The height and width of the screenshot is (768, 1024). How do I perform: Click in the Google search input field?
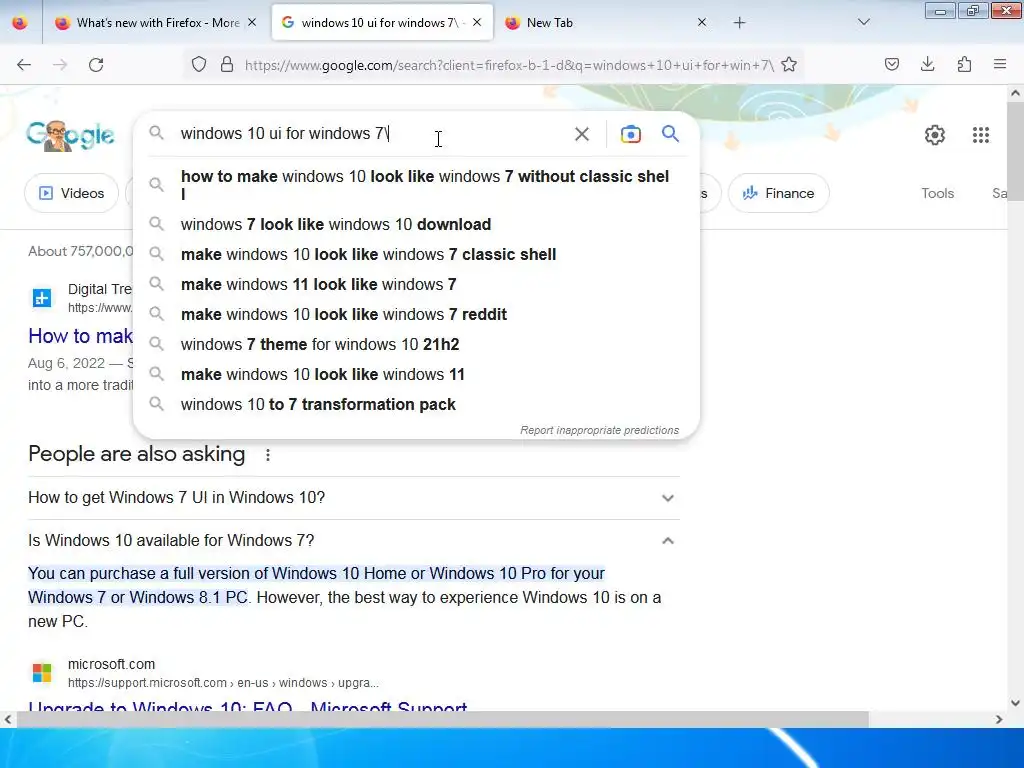372,134
